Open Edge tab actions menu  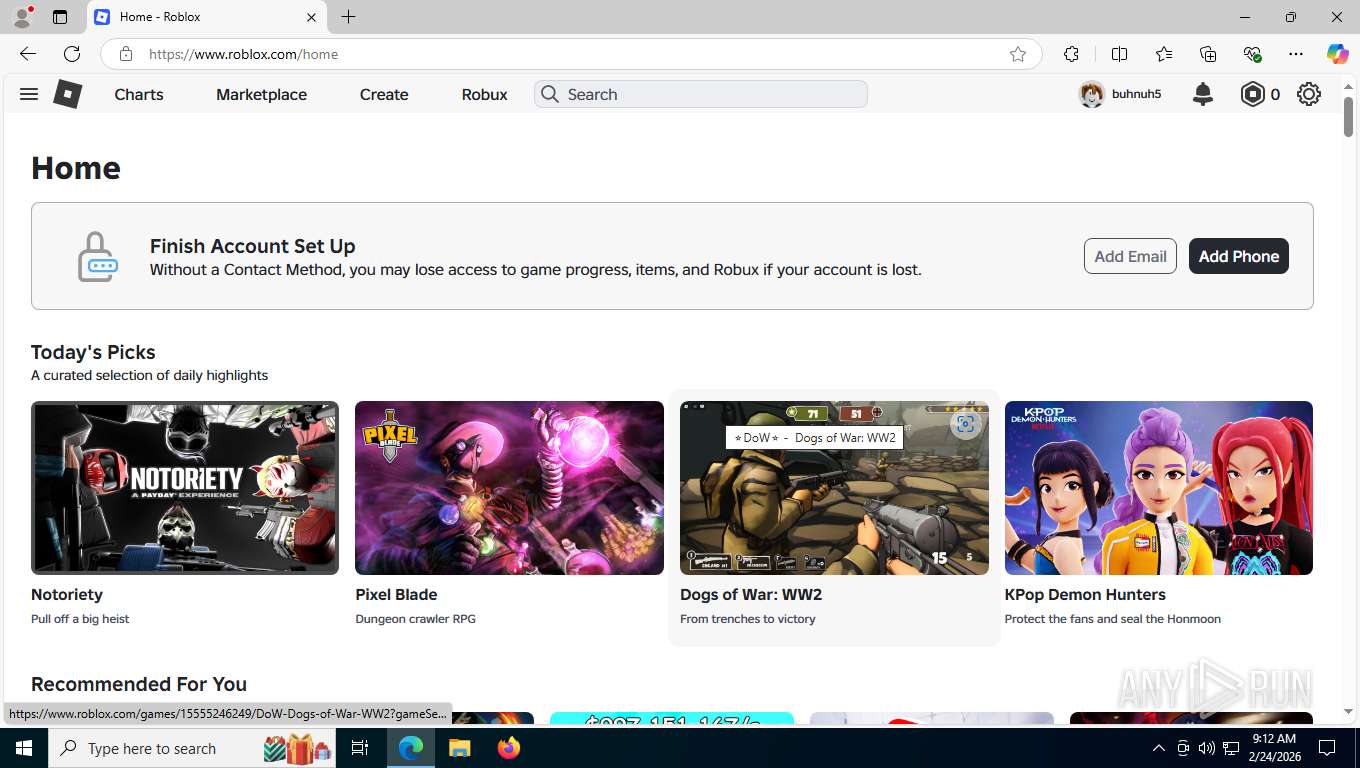[60, 17]
